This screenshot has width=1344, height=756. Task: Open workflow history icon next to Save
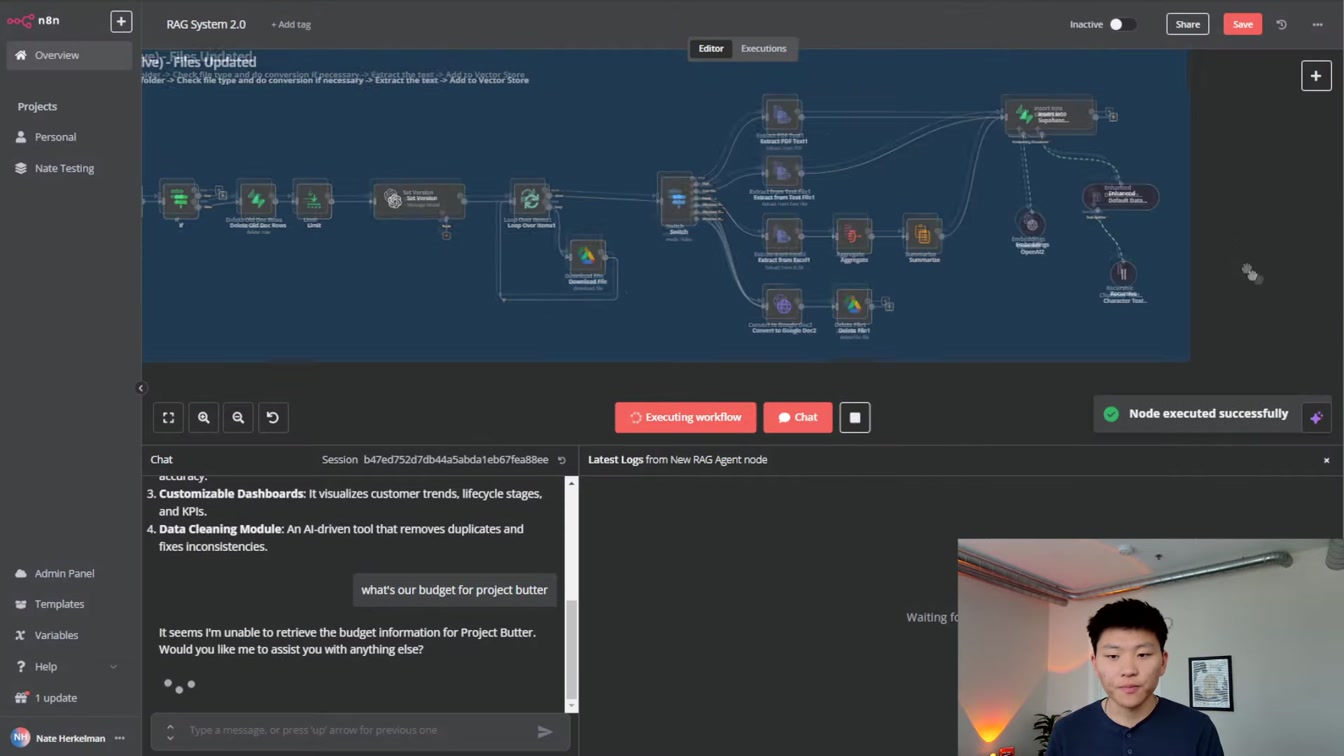1282,24
